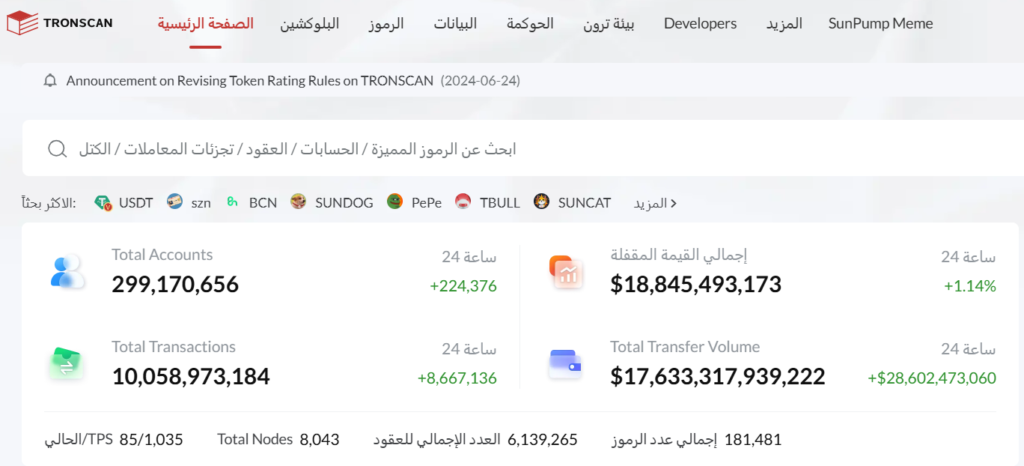Click the Total Transfer Volume label

click(685, 347)
